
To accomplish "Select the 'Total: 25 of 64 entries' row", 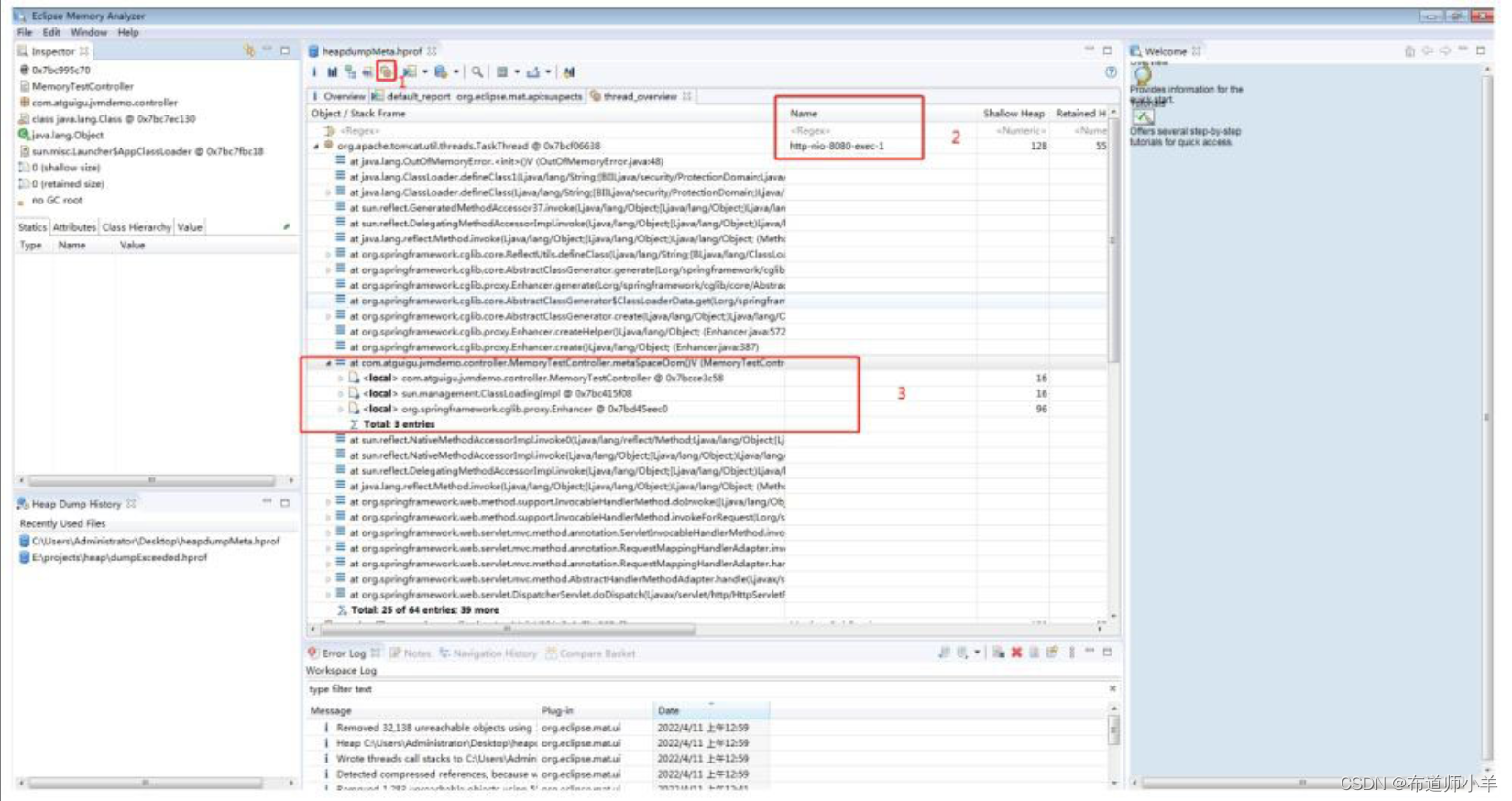I will tap(425, 609).
